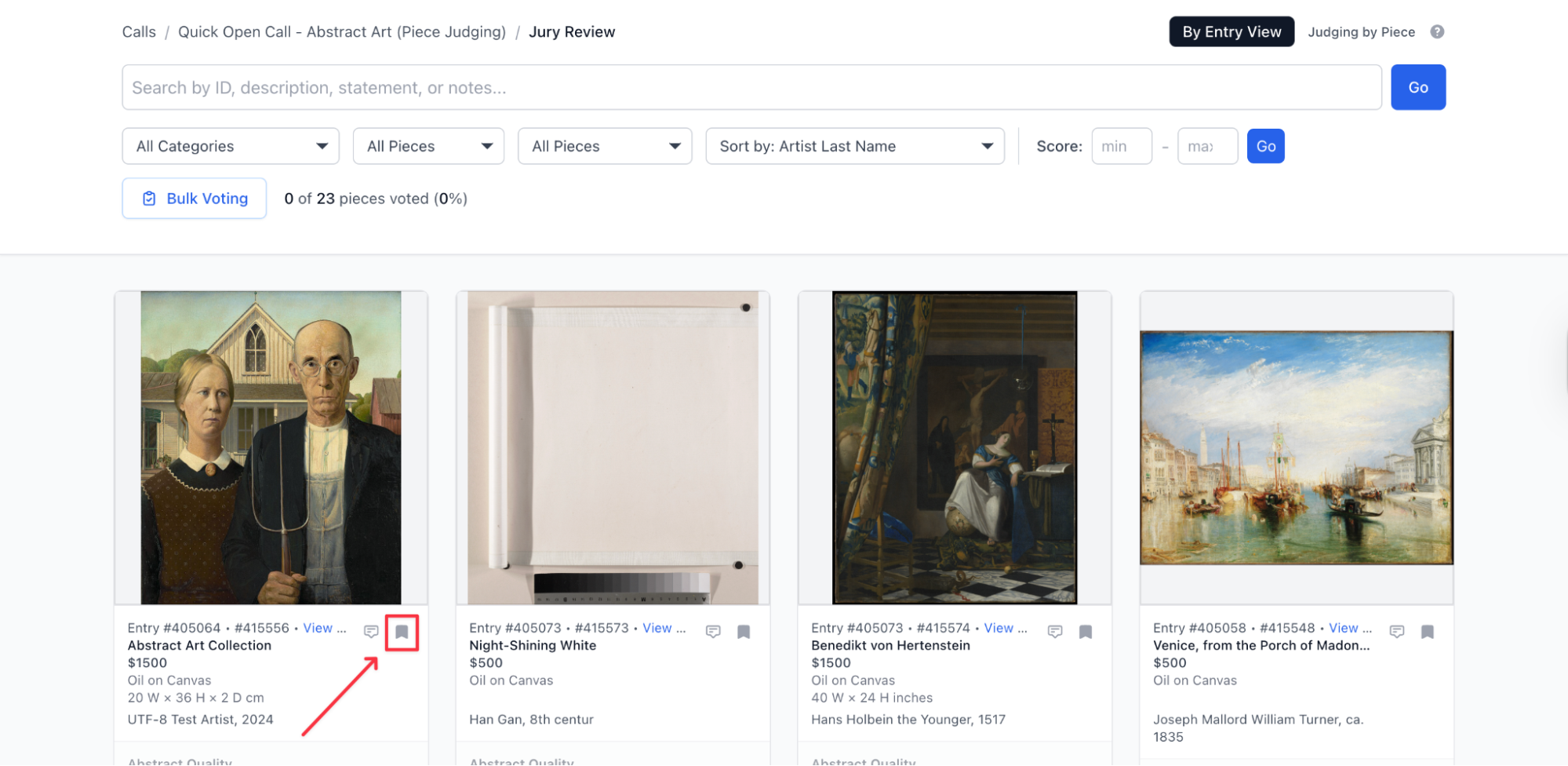This screenshot has width=1568, height=766.
Task: Click the 'Judging by Piece' label
Action: [x=1362, y=32]
